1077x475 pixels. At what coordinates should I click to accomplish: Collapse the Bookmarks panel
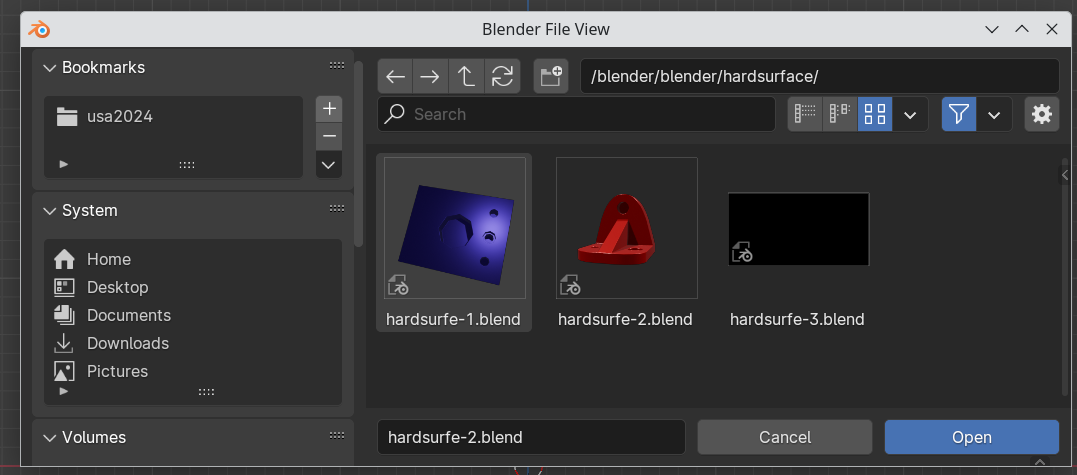(x=49, y=67)
